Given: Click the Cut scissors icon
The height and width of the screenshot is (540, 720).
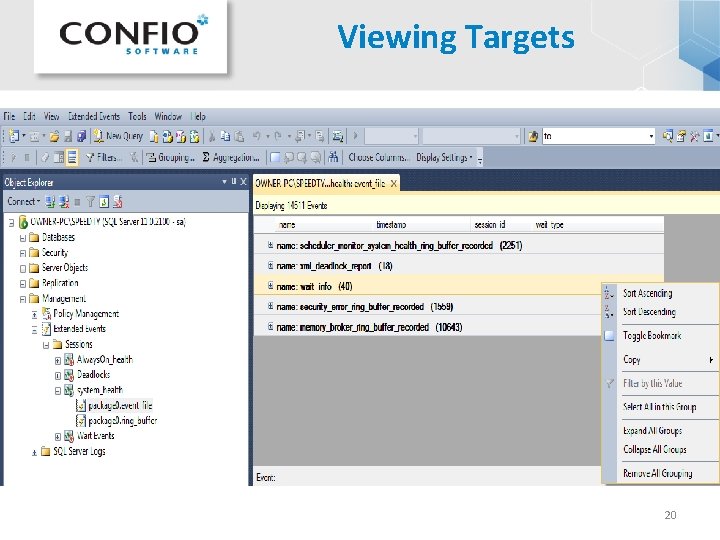Looking at the screenshot, I should click(x=212, y=136).
